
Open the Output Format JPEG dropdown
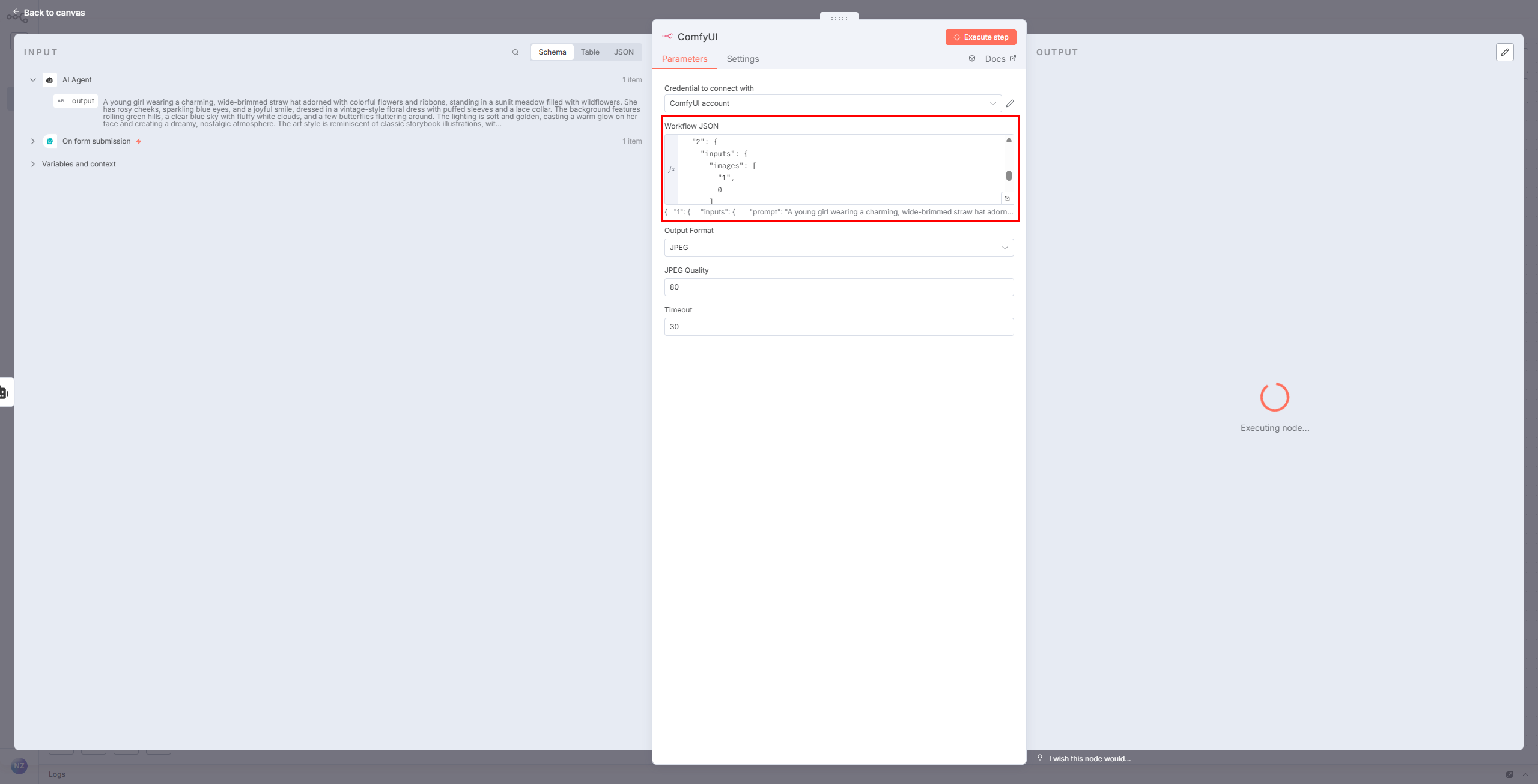pyautogui.click(x=839, y=247)
